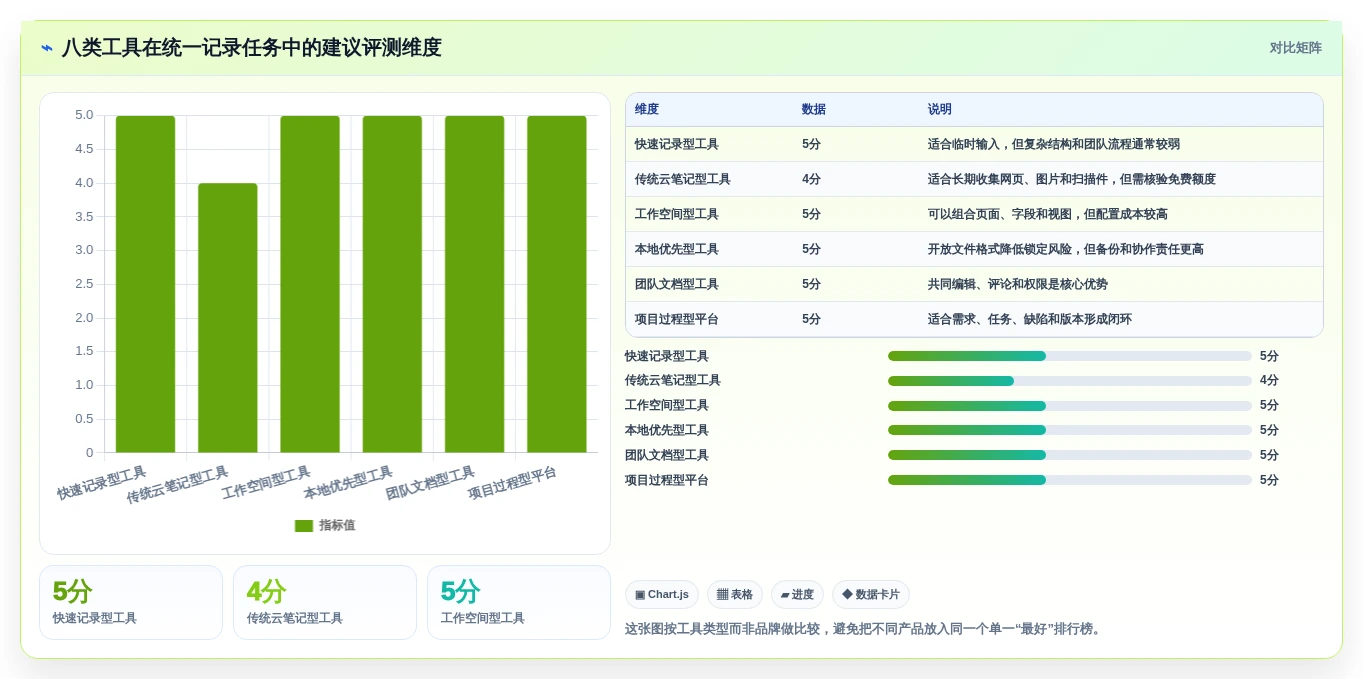Viewport: 1363px width, 679px height.
Task: Click the 项目过程型平台 bar in chart
Action: click(557, 284)
